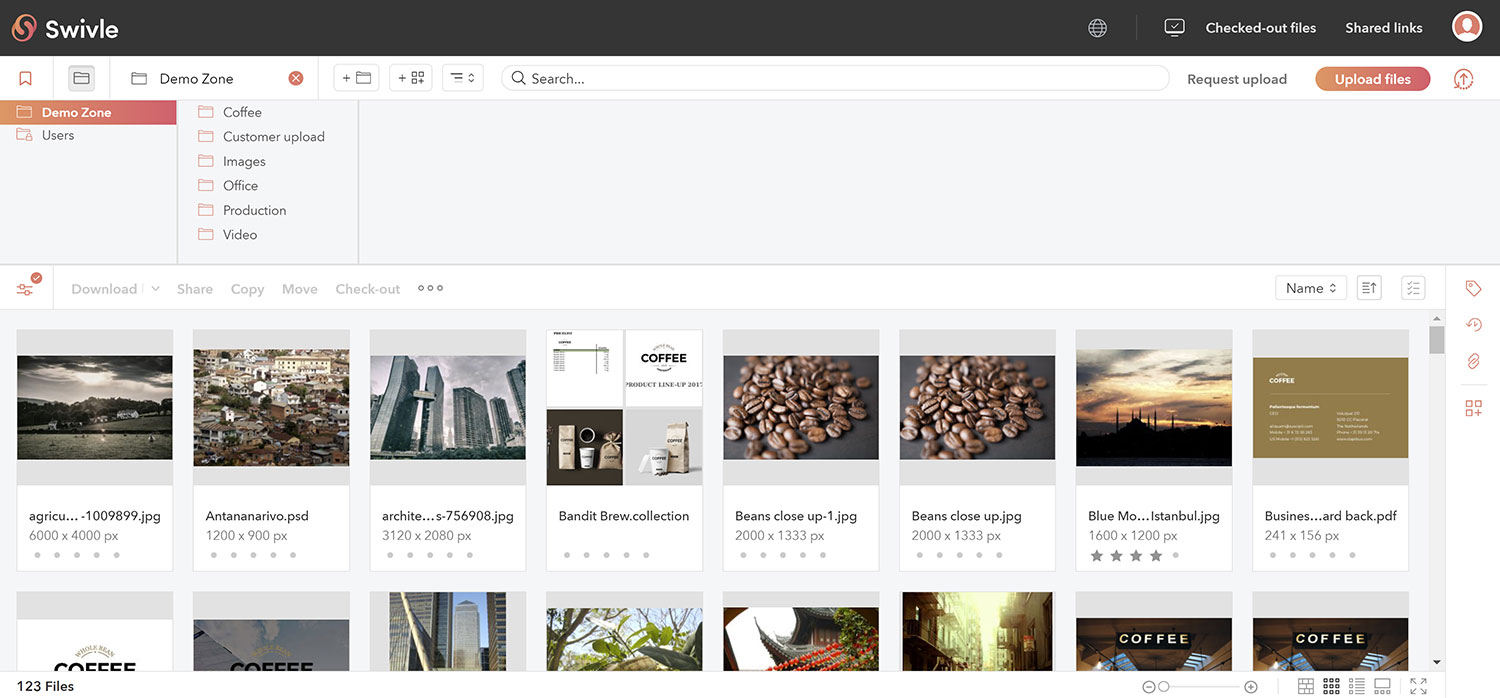Switch to list view
This screenshot has width=1500, height=698.
1357,686
